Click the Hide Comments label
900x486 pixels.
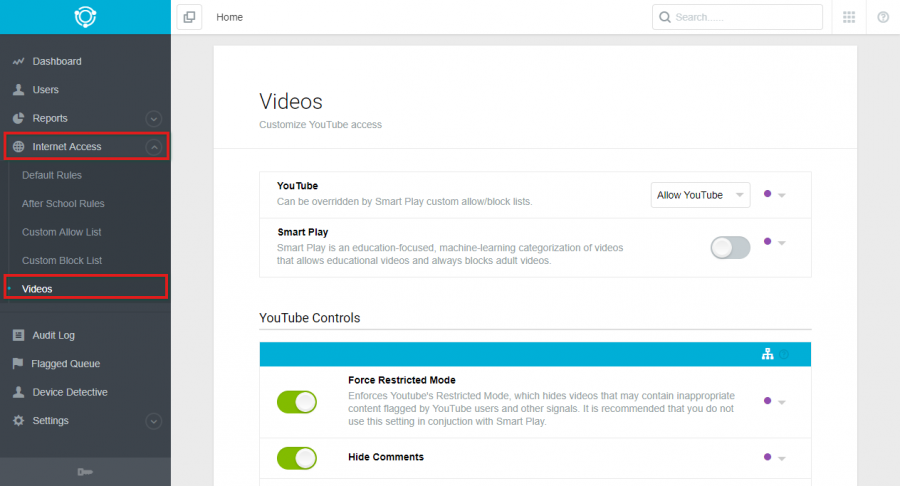click(386, 457)
